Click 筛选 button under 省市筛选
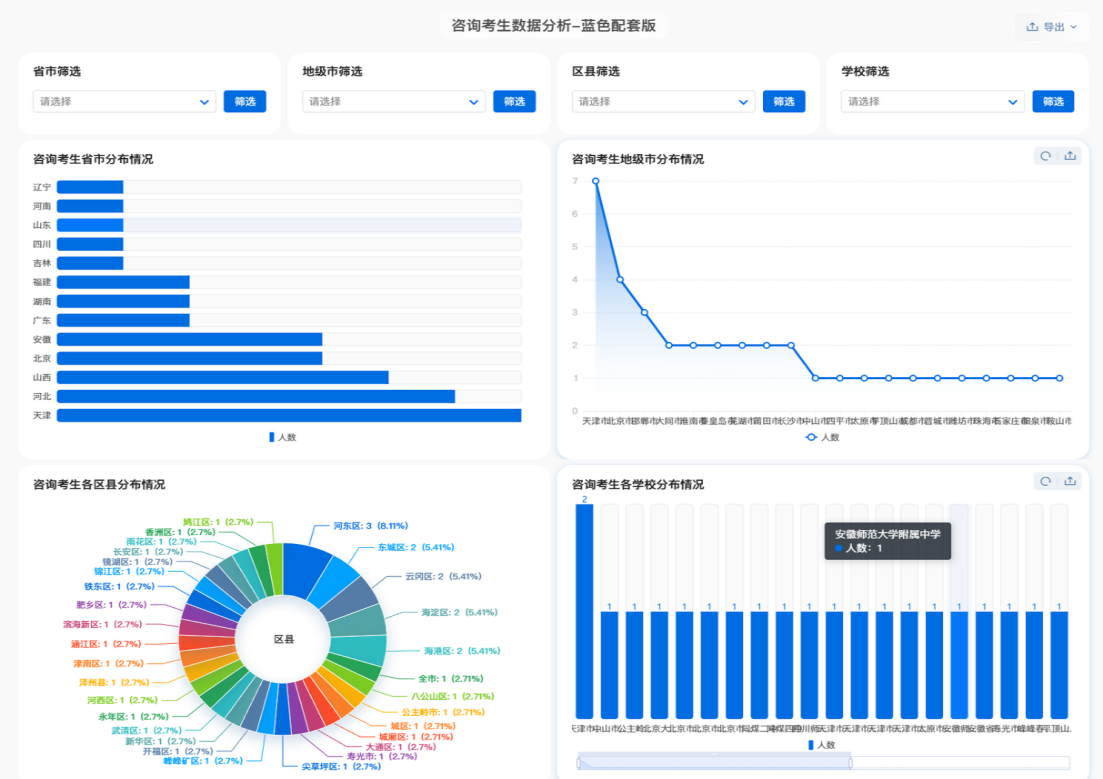This screenshot has width=1103, height=779. click(x=245, y=102)
